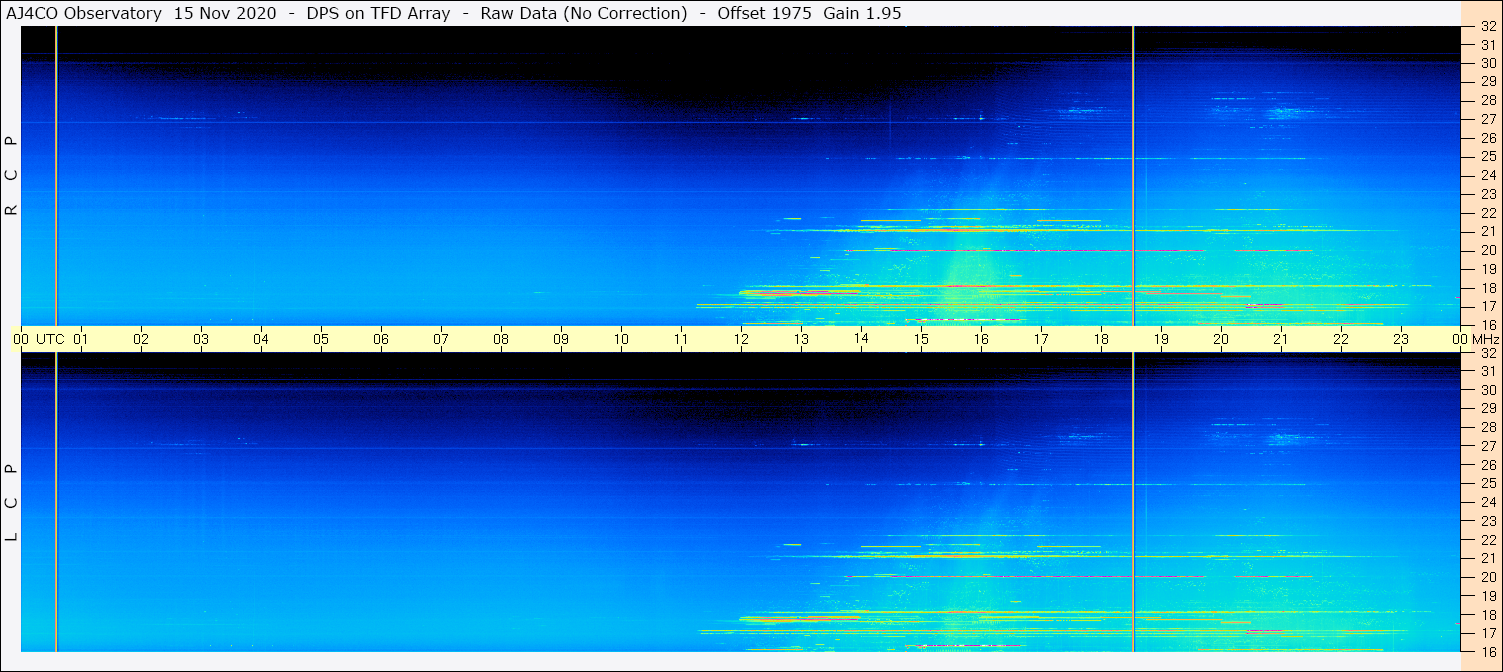Screen dimensions: 1503x672
Task: Click the 17 MHz label of the LCP panel
Action: point(1487,633)
